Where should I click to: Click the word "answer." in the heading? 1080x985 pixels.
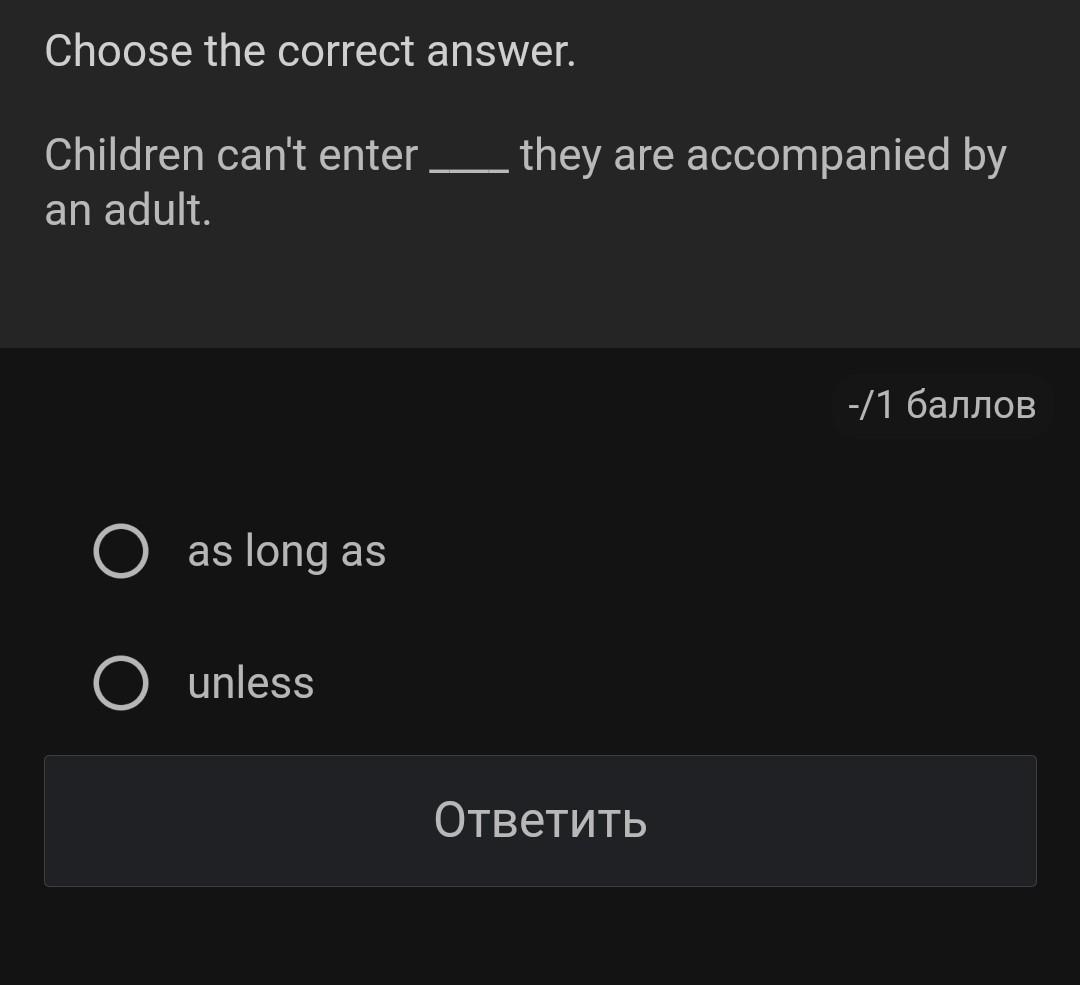501,52
